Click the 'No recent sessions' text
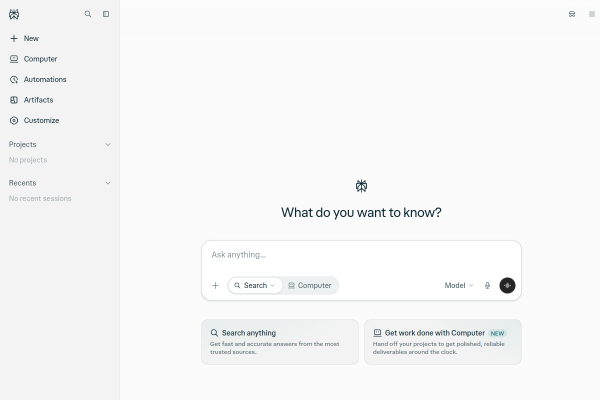Screen dimensions: 600x400 [x=40, y=198]
